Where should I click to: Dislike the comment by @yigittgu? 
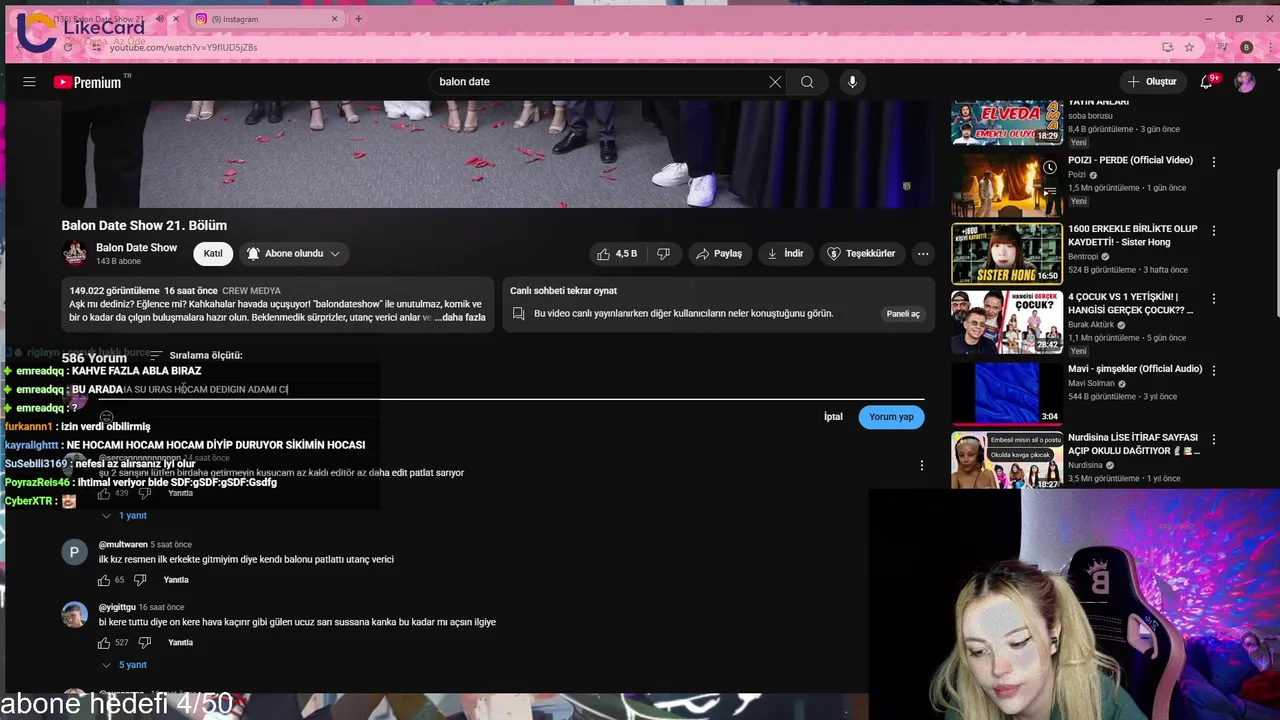click(145, 642)
